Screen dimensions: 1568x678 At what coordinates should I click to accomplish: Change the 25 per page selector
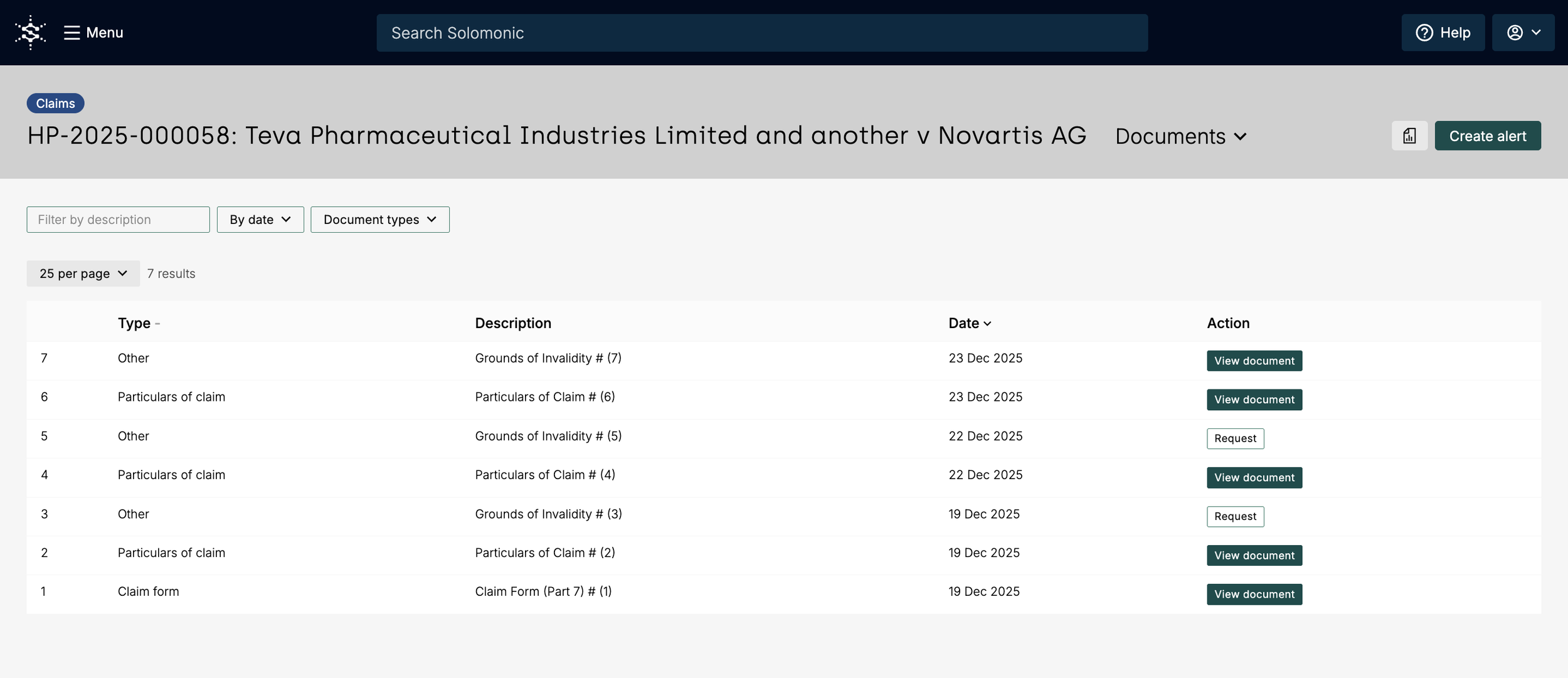(x=83, y=273)
